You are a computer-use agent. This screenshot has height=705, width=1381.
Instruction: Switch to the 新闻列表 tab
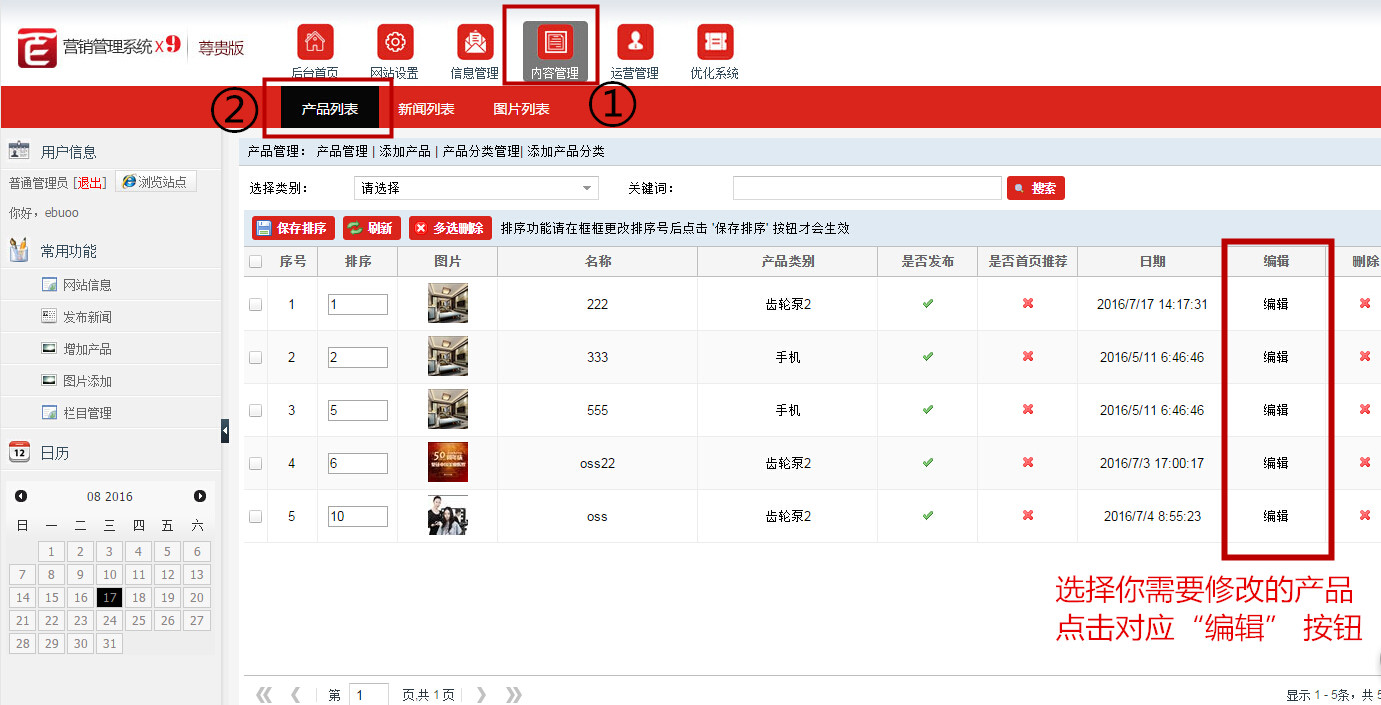tap(426, 109)
